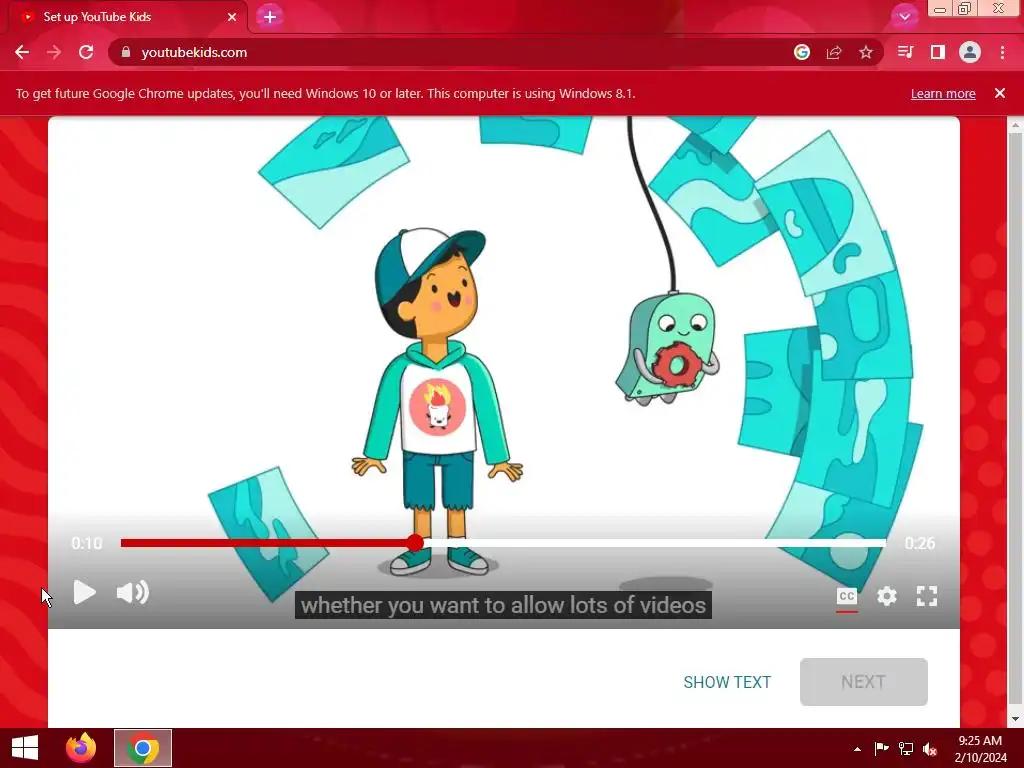Seek ahead on the white part of the progress bar

(655, 543)
